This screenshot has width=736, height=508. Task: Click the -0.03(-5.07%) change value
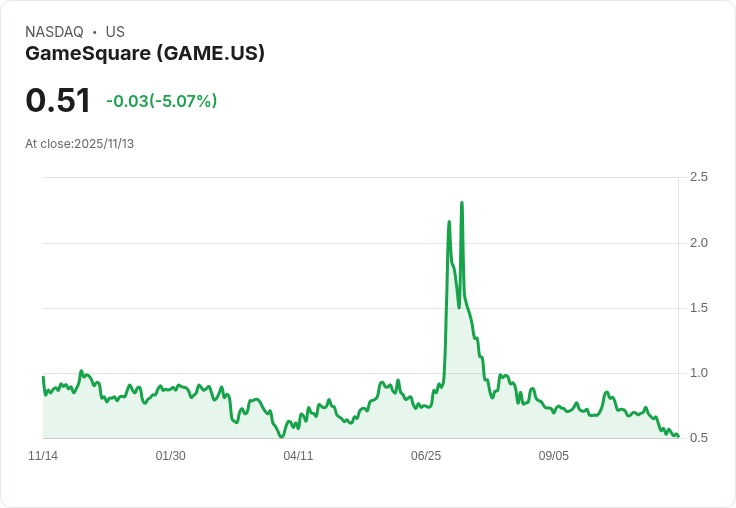click(161, 101)
